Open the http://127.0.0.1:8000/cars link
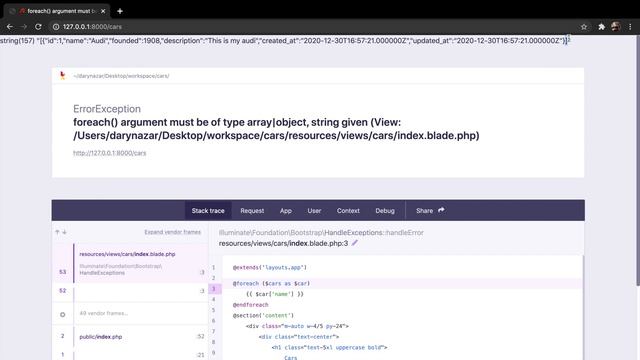640x360 pixels. 109,153
